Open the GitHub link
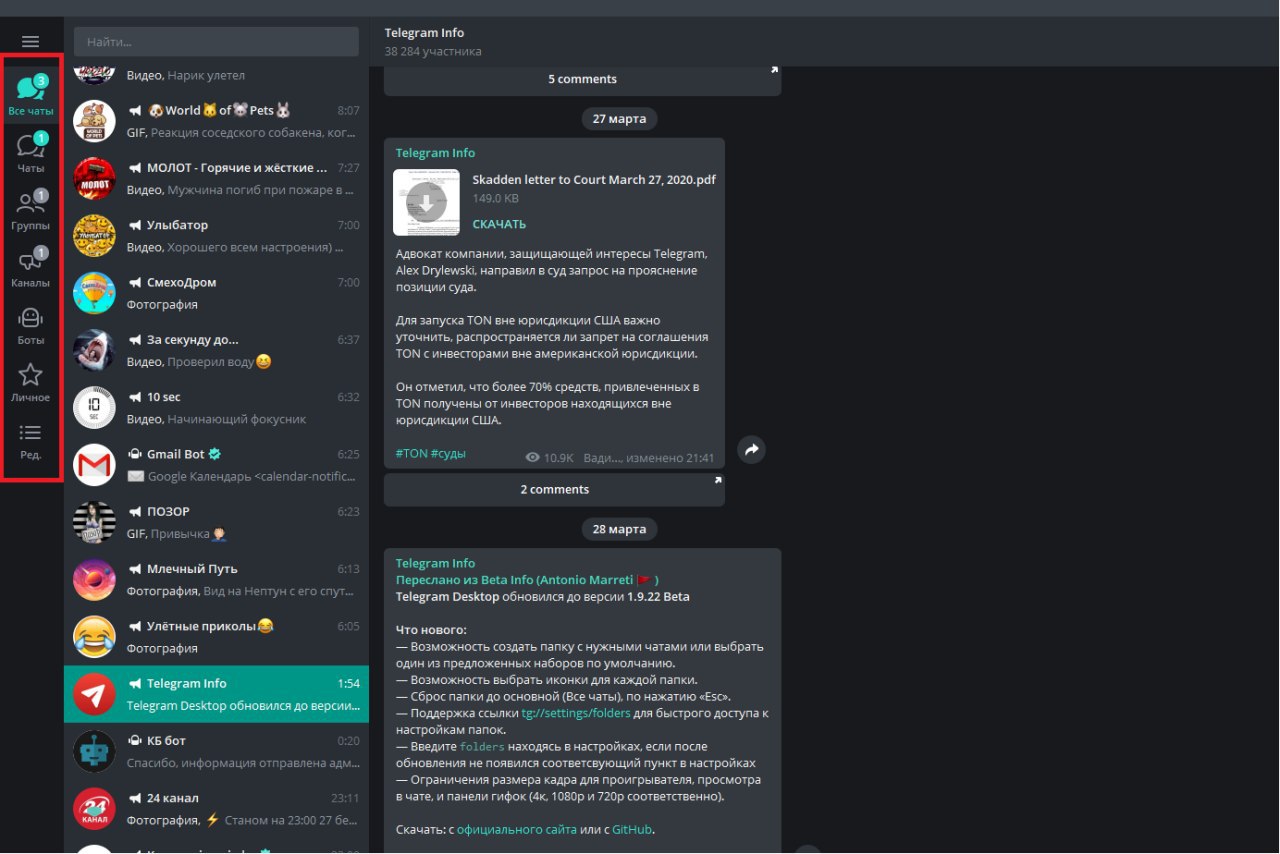This screenshot has height=854, width=1280. [632, 829]
